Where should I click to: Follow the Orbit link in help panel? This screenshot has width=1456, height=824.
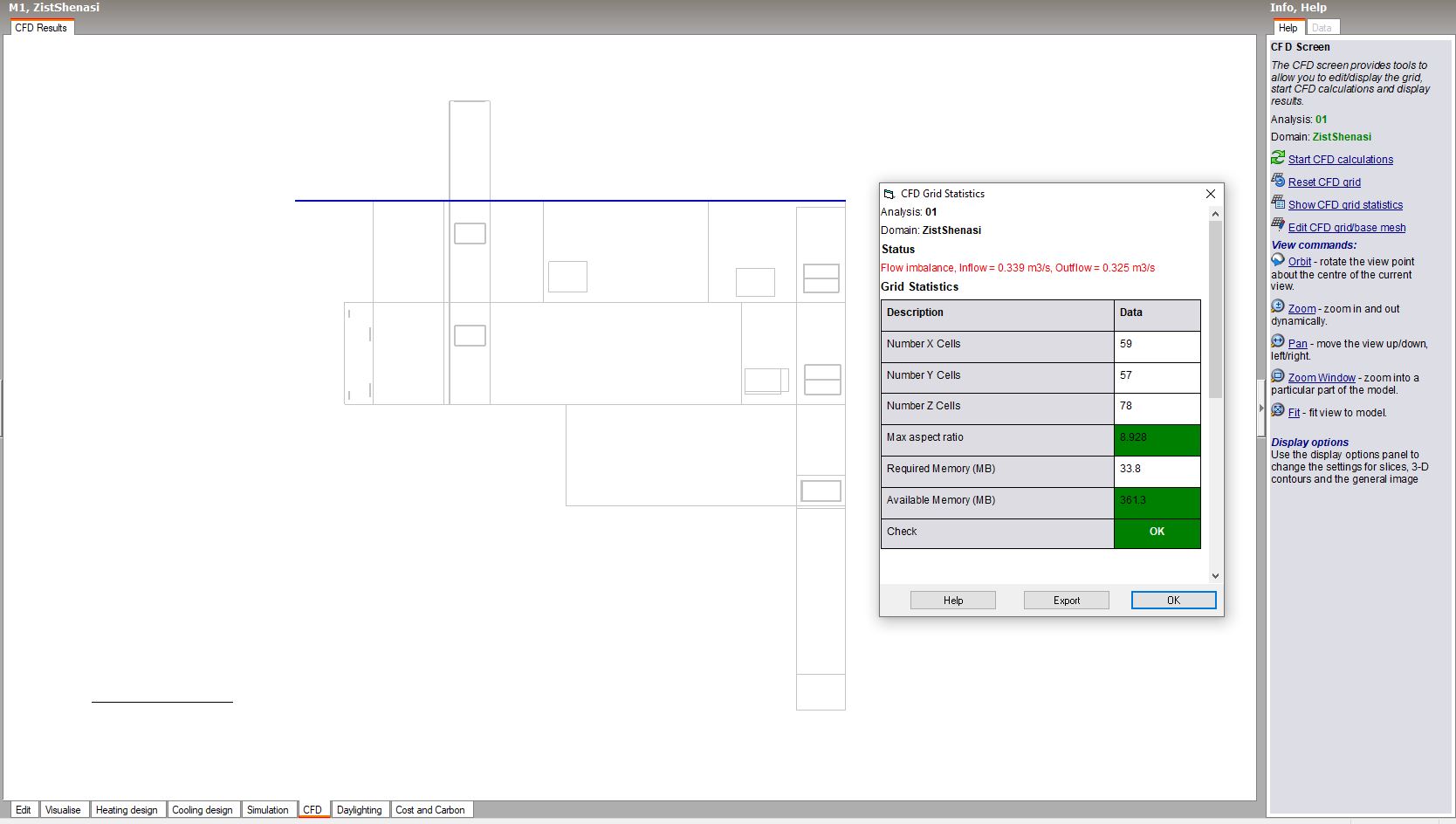tap(1300, 262)
